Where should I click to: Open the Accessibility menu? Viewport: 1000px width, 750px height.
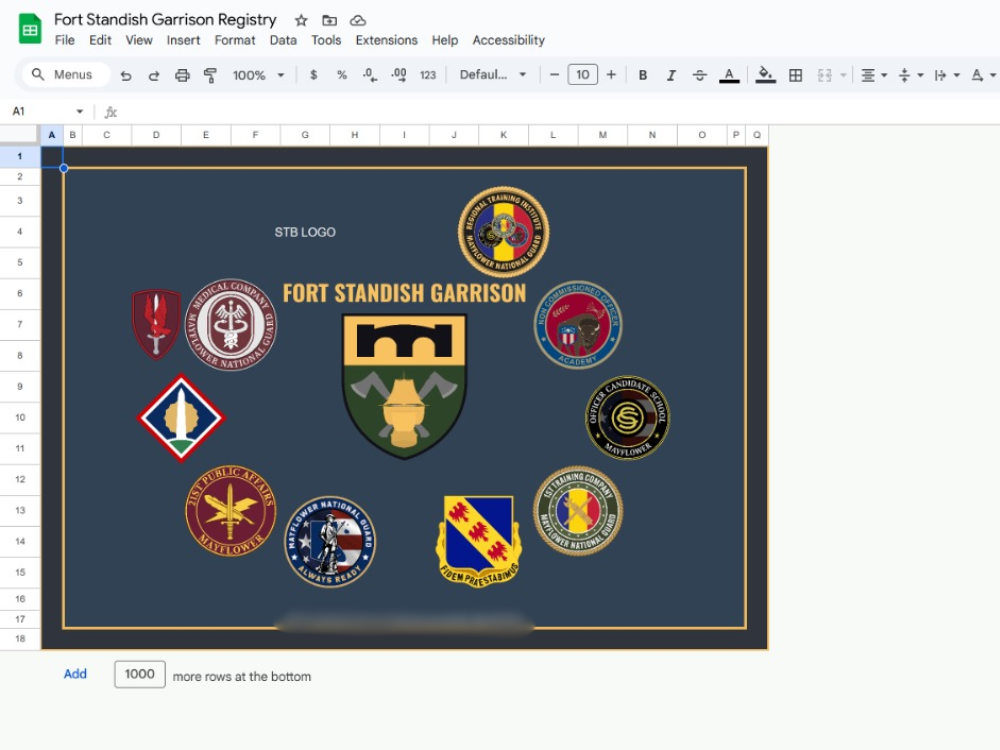[x=508, y=40]
